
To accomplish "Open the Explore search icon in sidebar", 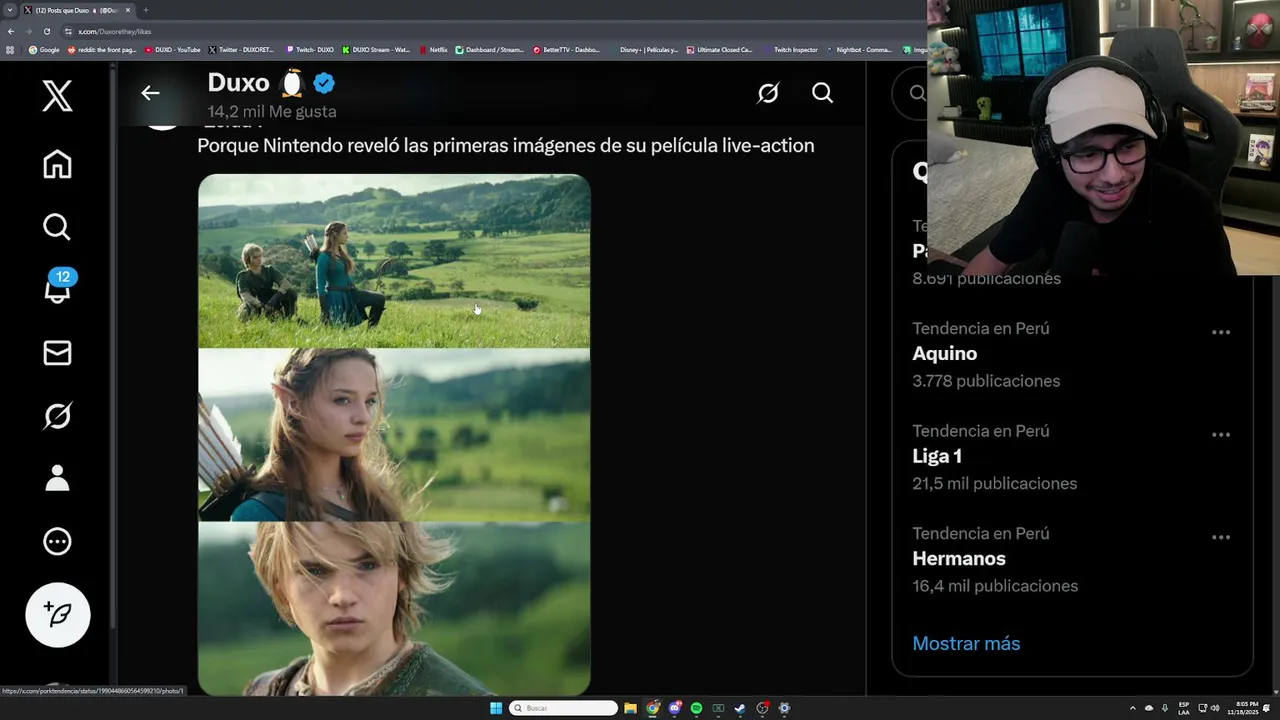I will (x=57, y=227).
